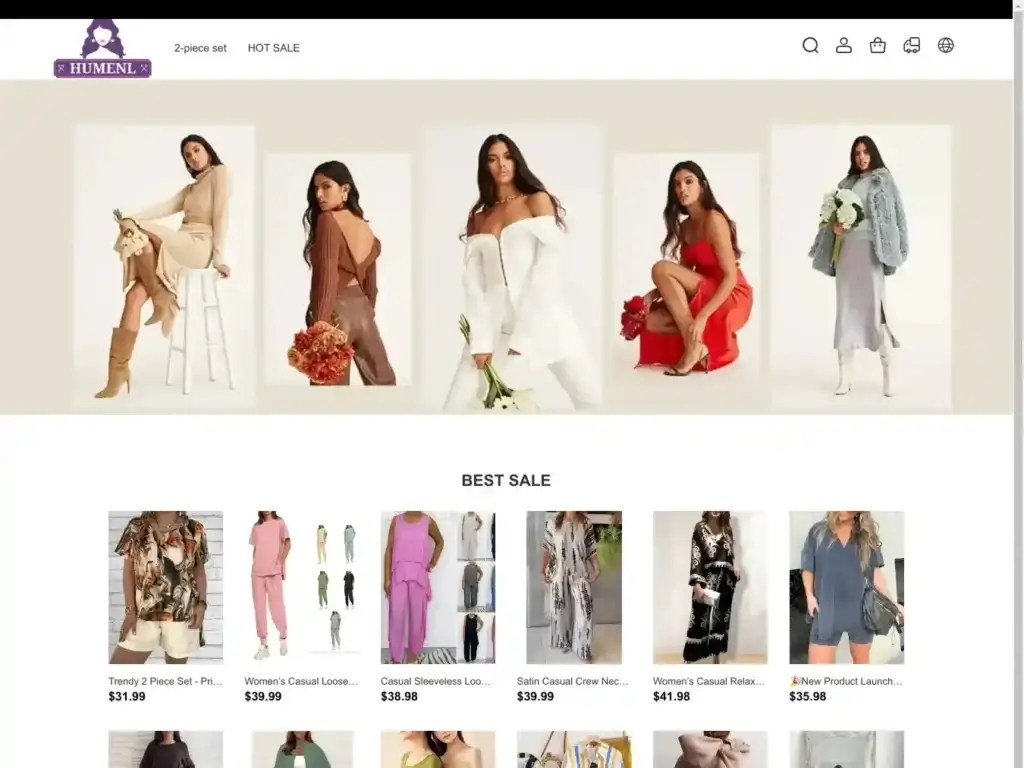This screenshot has height=768, width=1024.
Task: Open the search icon
Action: [x=810, y=46]
